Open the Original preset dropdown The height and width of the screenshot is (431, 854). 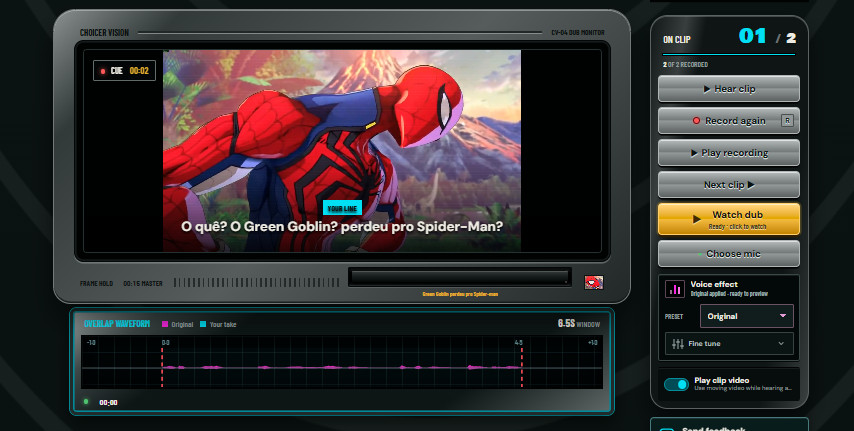746,316
